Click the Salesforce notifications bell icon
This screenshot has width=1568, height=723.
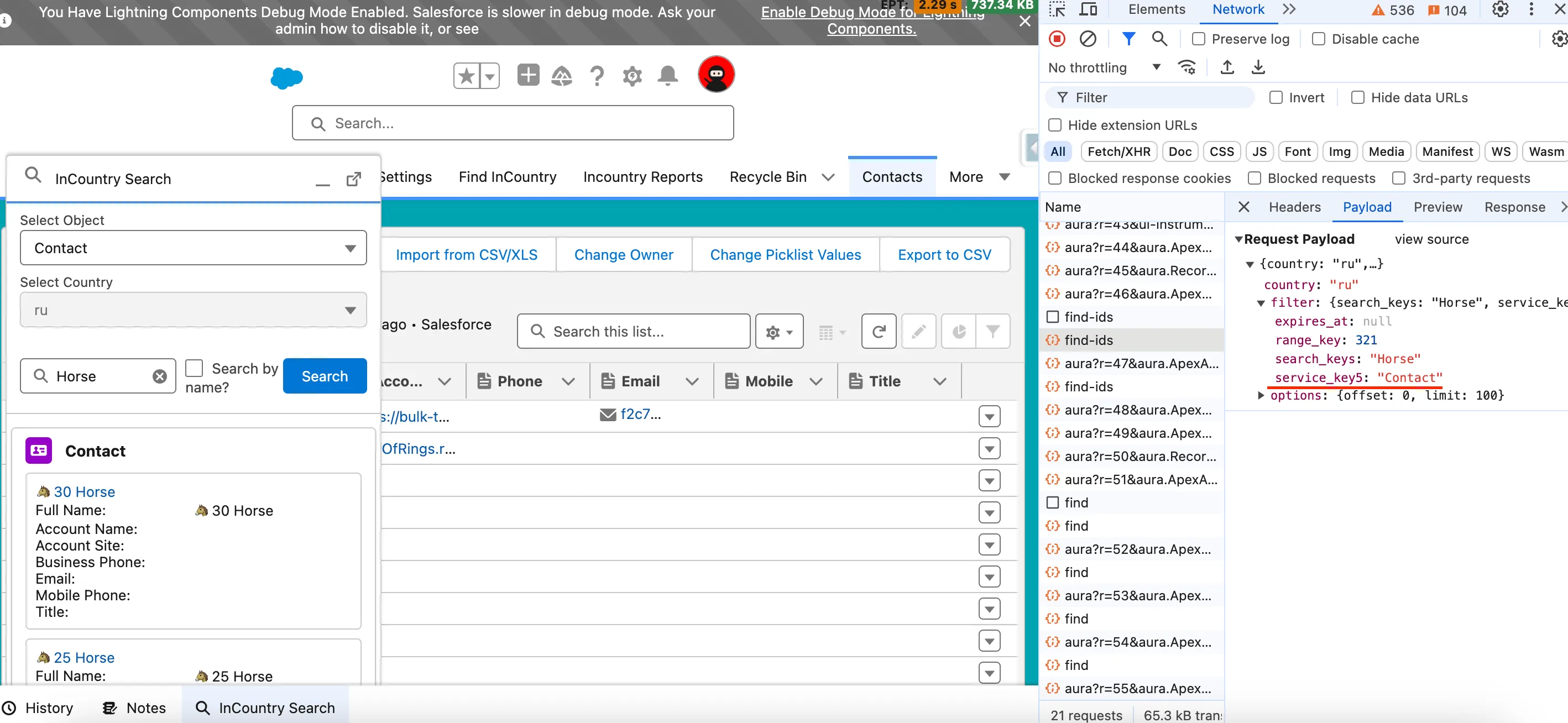pos(668,76)
